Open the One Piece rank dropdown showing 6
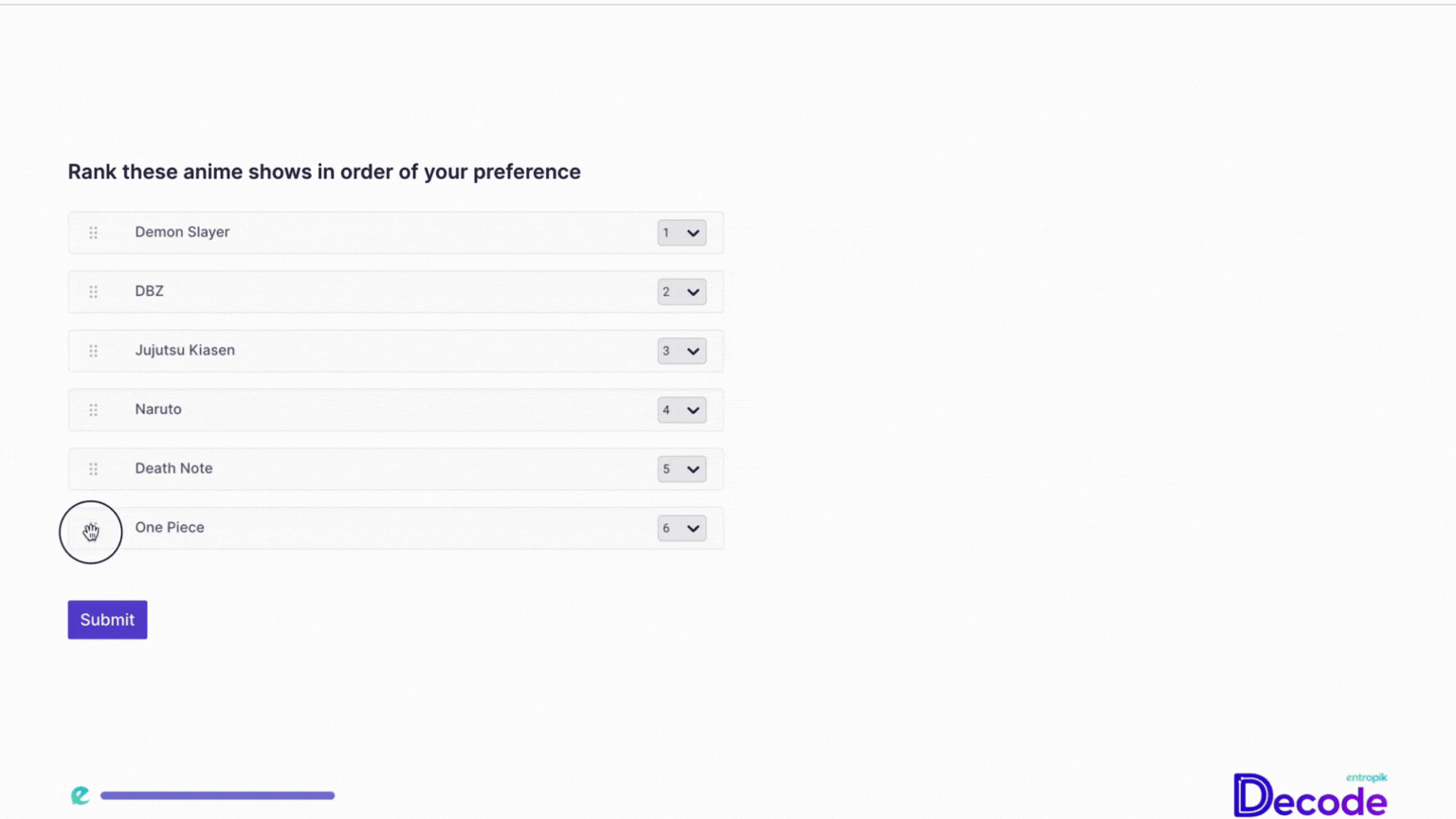1456x819 pixels. [x=682, y=528]
